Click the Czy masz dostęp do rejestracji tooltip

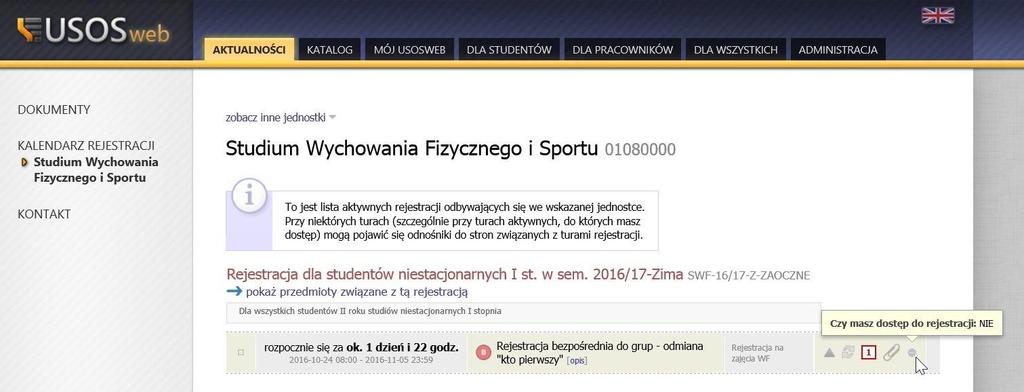tap(911, 323)
